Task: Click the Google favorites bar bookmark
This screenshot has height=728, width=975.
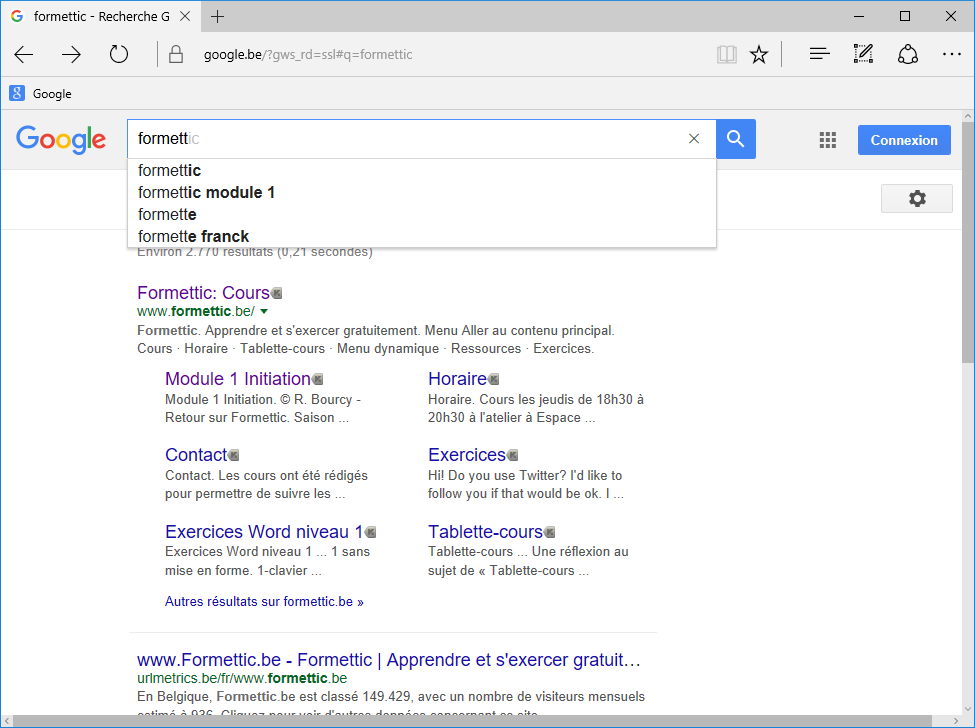Action: click(40, 94)
